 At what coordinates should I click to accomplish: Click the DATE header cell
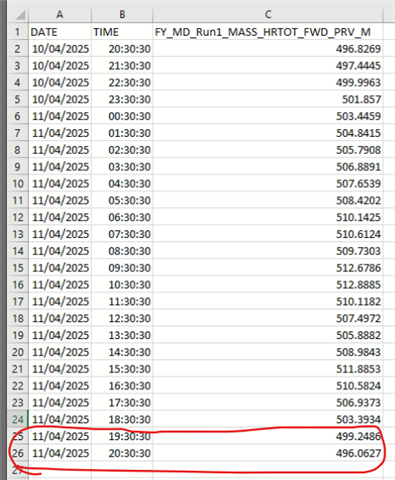60,32
